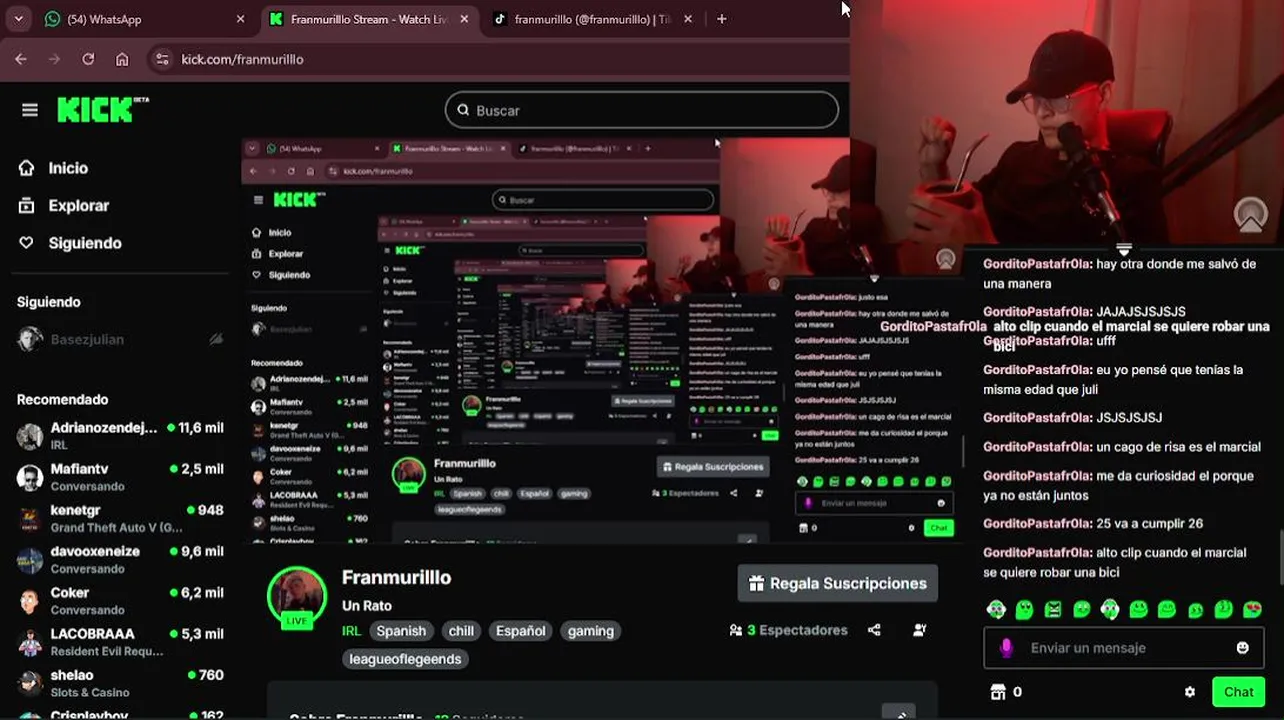The width and height of the screenshot is (1284, 720).
Task: Click the Franmurilllo channel name
Action: (396, 577)
